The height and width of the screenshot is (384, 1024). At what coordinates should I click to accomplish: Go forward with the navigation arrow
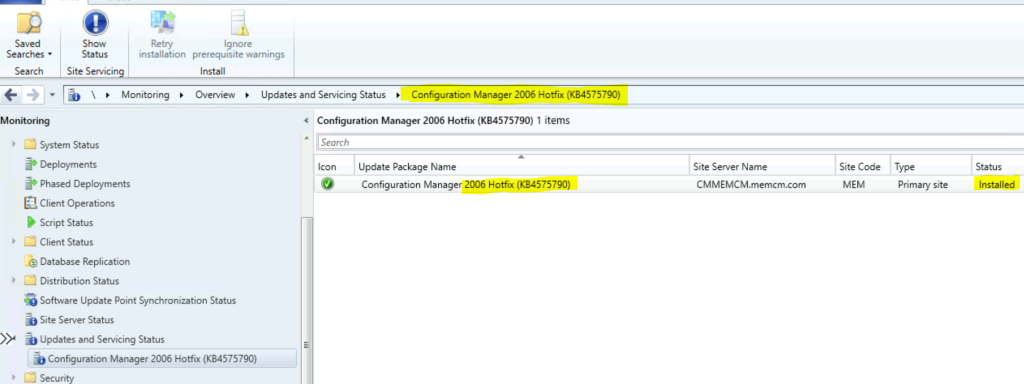(33, 95)
